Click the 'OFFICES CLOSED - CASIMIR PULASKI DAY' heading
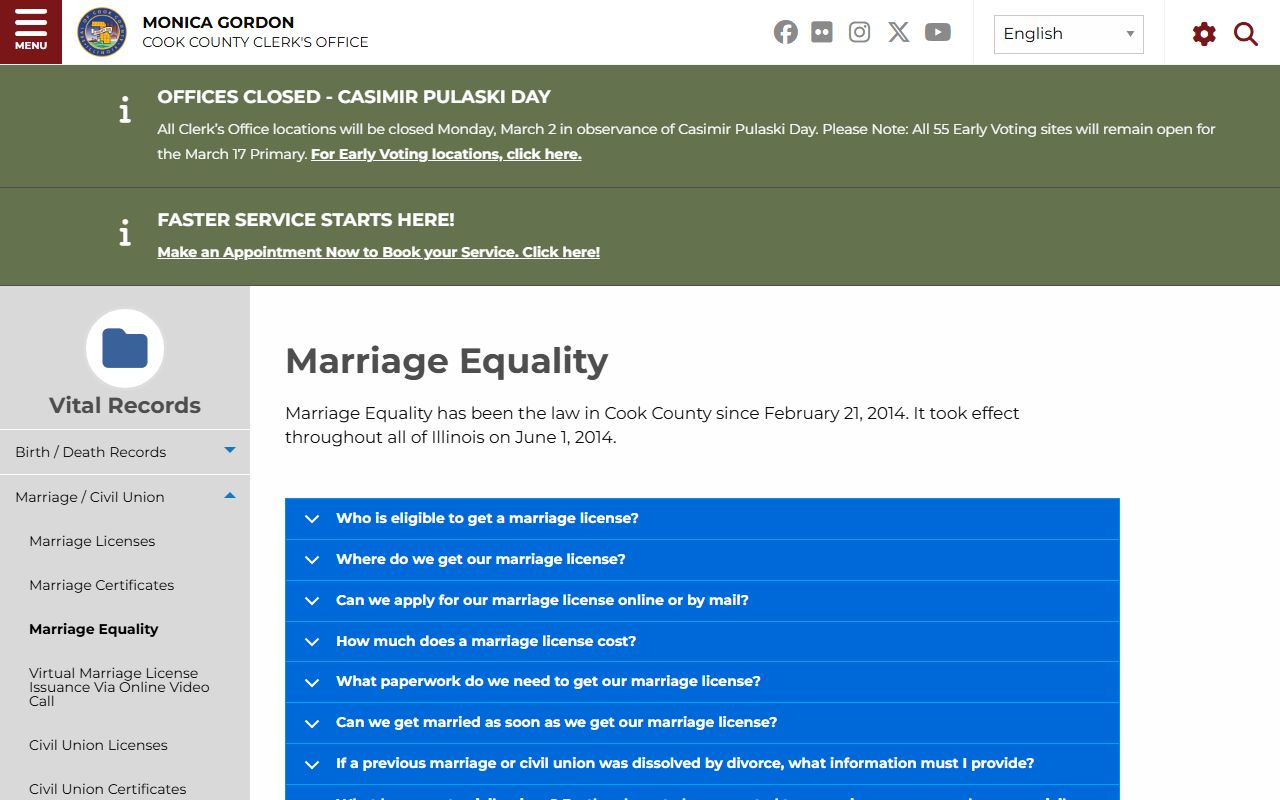The height and width of the screenshot is (800, 1280). click(x=354, y=97)
